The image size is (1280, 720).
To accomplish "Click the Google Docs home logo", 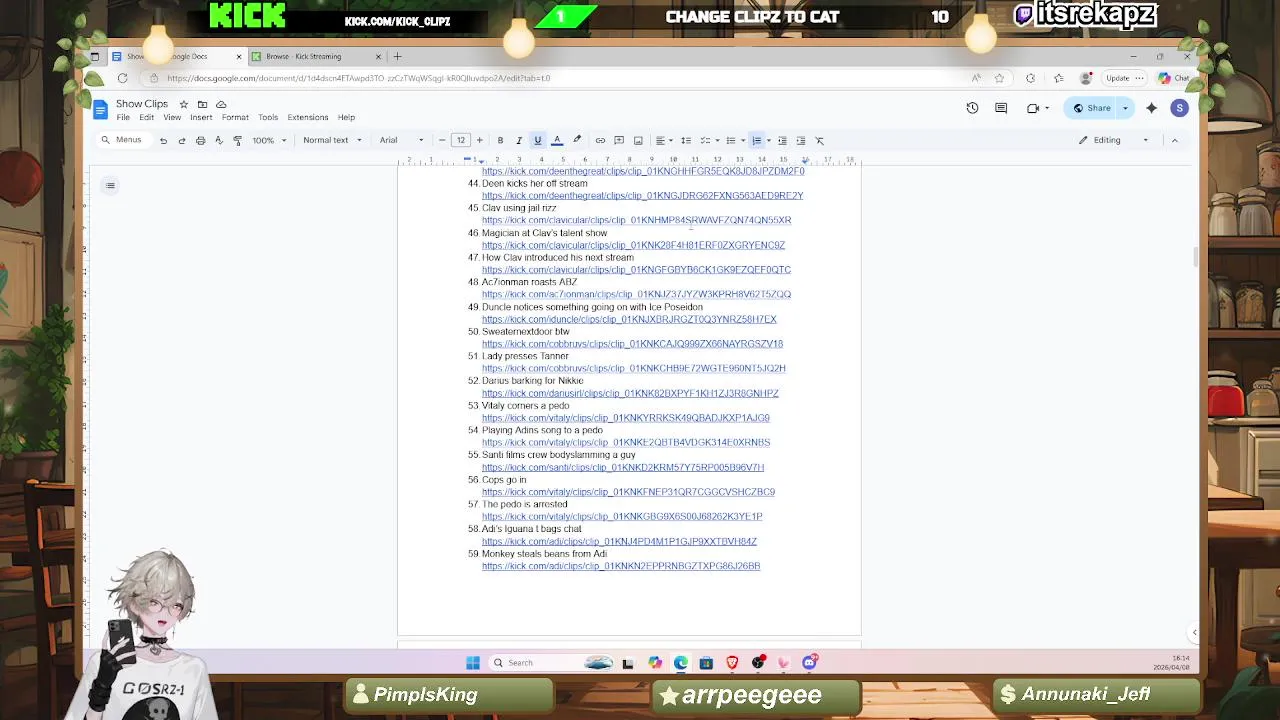I will point(100,109).
